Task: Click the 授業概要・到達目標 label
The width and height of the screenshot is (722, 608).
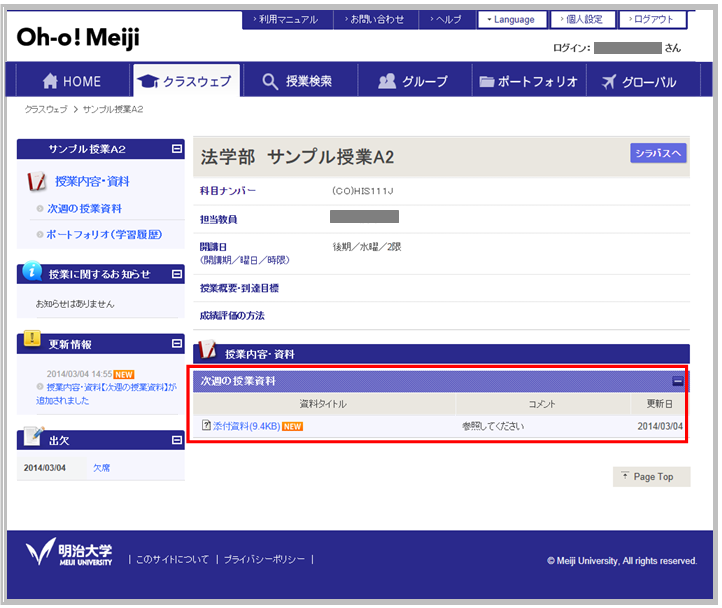Action: [239, 288]
